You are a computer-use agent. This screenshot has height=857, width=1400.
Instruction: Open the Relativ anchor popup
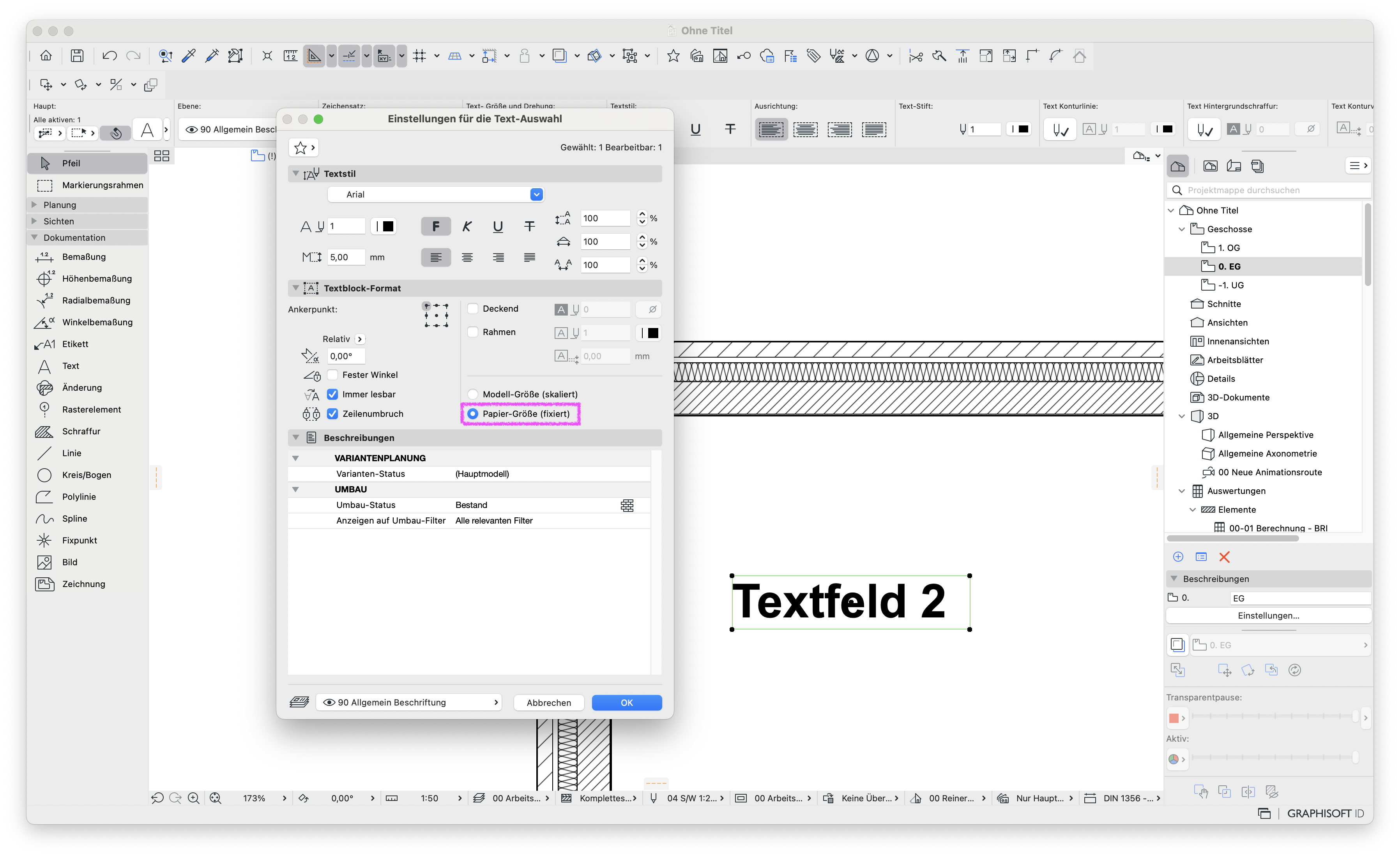pyautogui.click(x=360, y=340)
